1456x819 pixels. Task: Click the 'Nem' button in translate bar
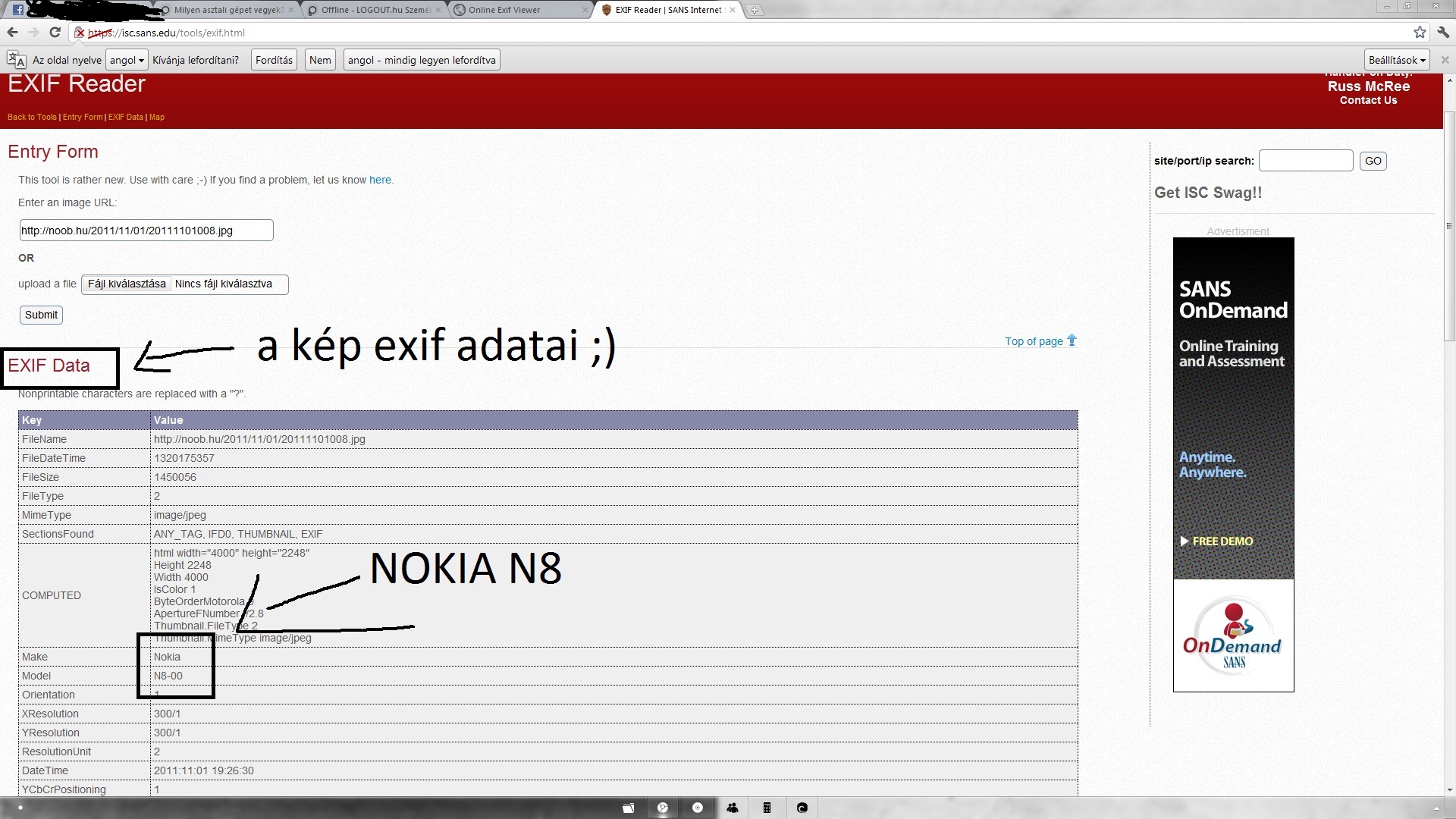[320, 60]
